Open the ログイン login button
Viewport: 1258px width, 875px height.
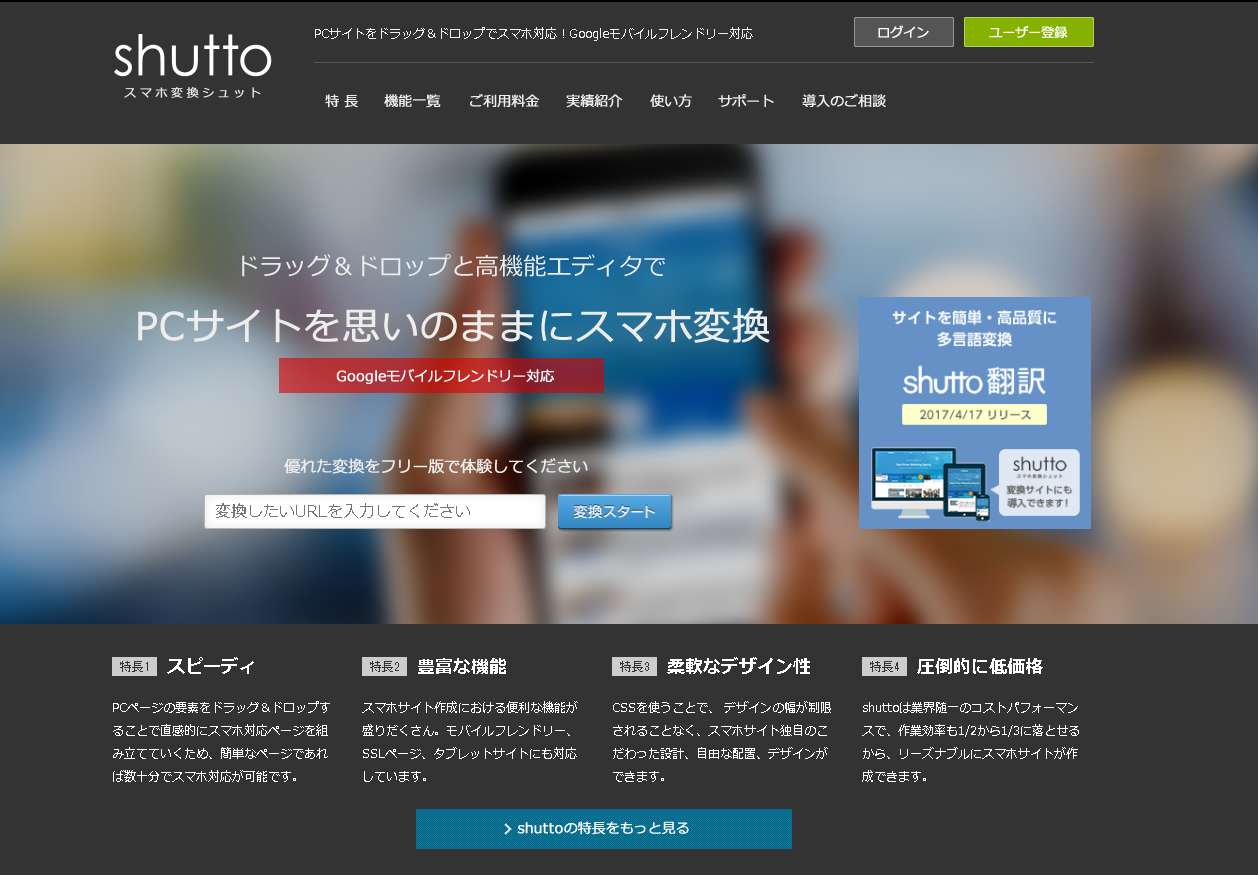point(903,32)
